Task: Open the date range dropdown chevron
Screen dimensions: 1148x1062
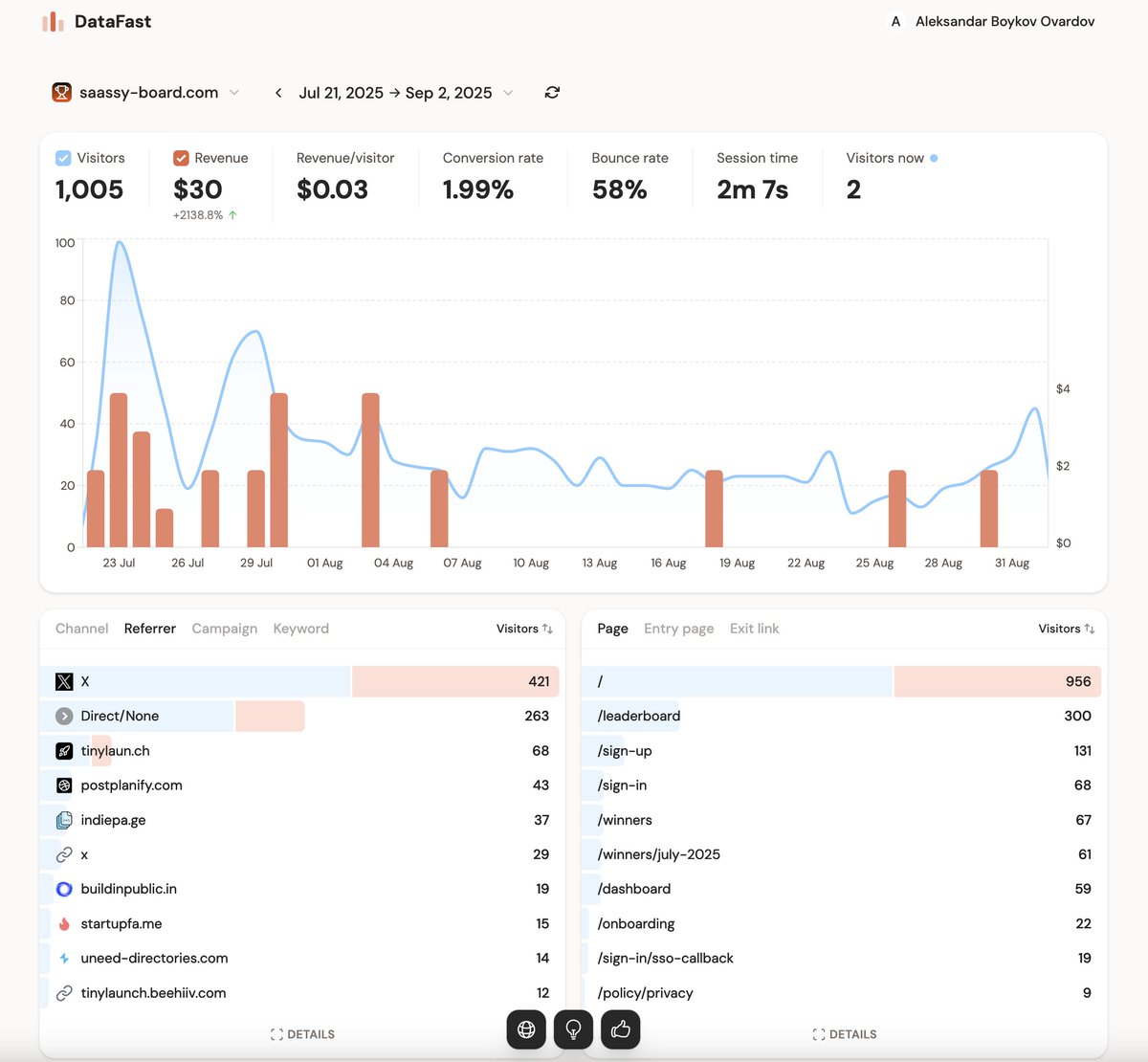Action: [x=508, y=93]
